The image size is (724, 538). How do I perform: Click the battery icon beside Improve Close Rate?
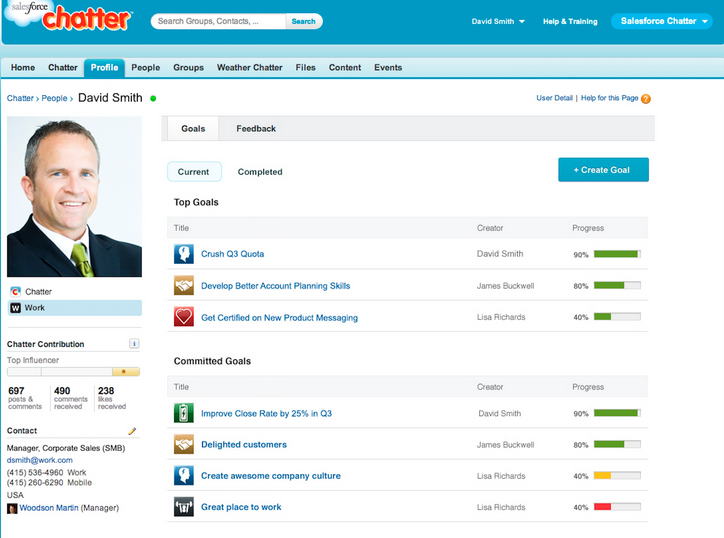point(183,413)
